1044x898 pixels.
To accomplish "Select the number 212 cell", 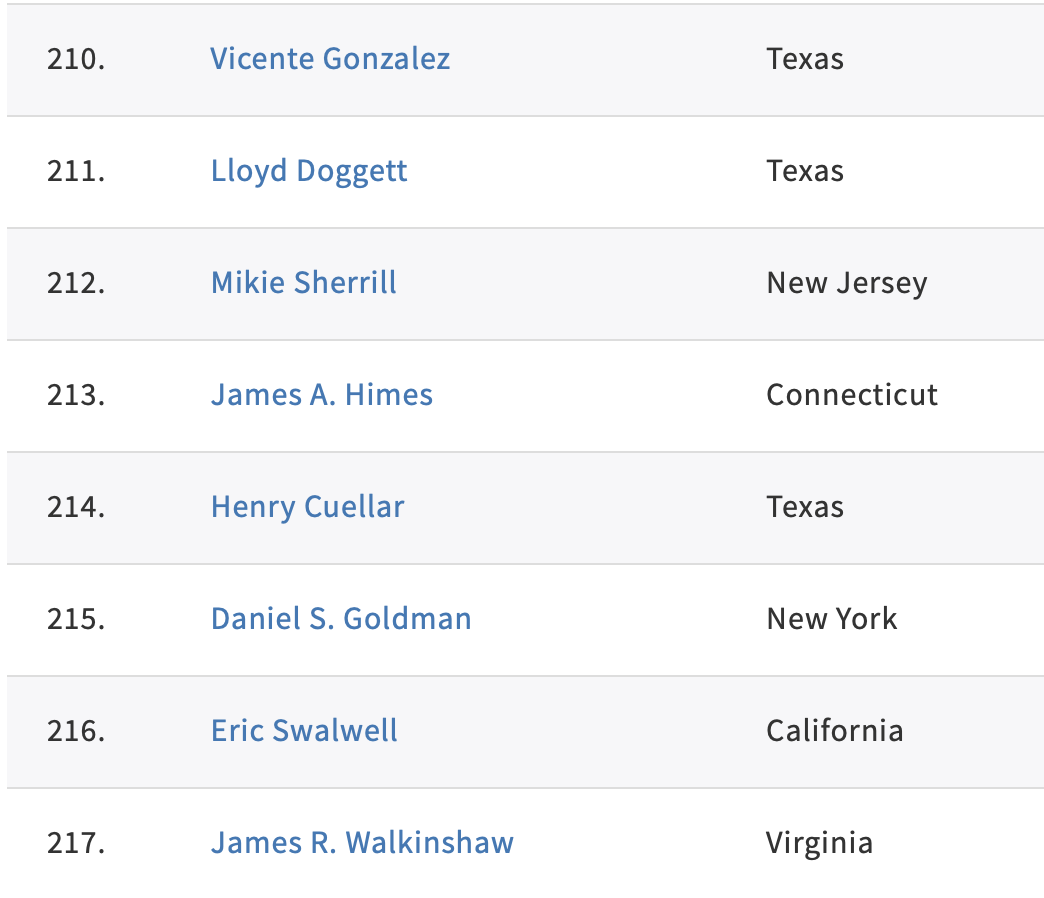I will coord(76,283).
